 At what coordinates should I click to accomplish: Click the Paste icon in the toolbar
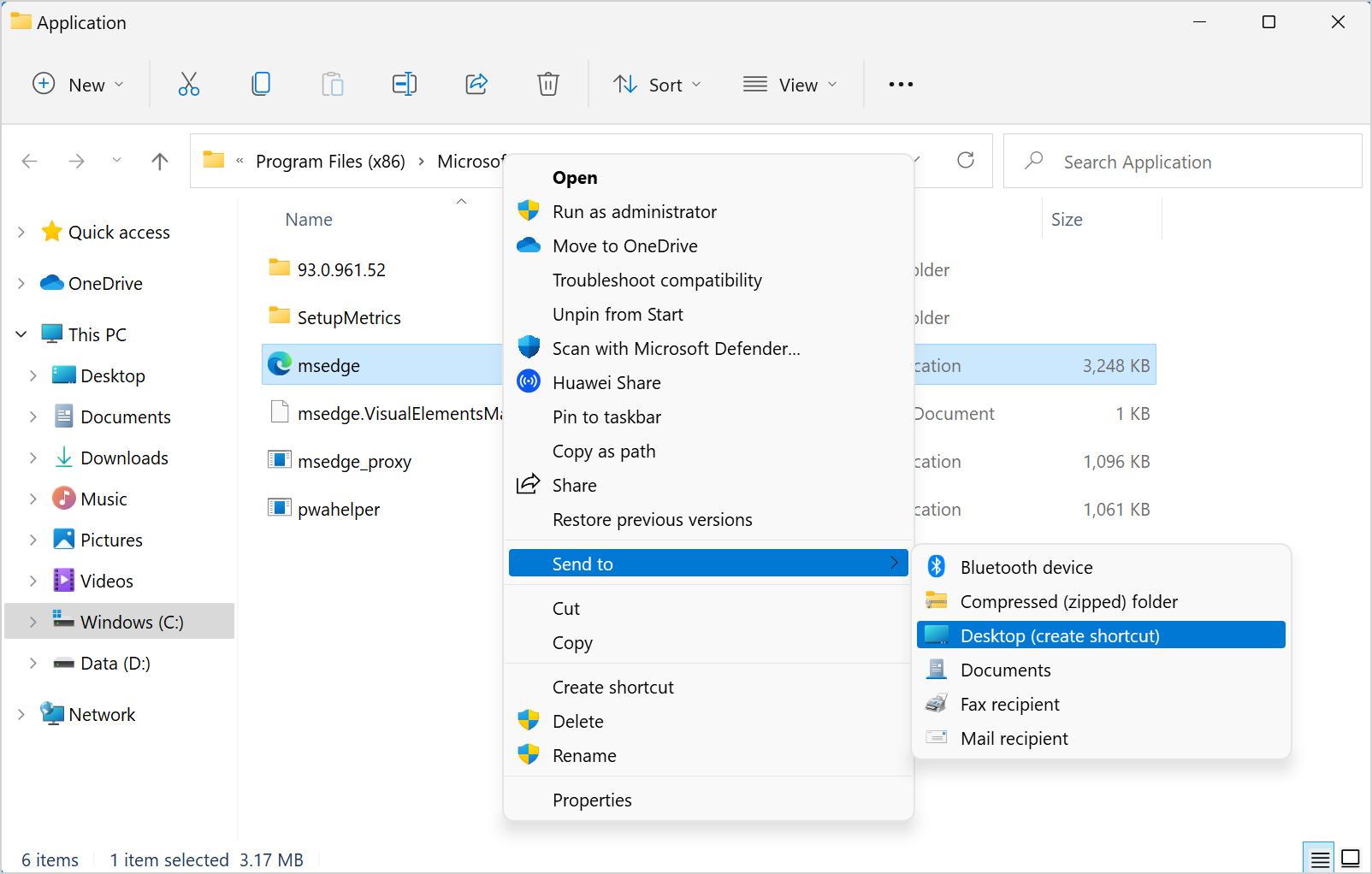pos(333,84)
